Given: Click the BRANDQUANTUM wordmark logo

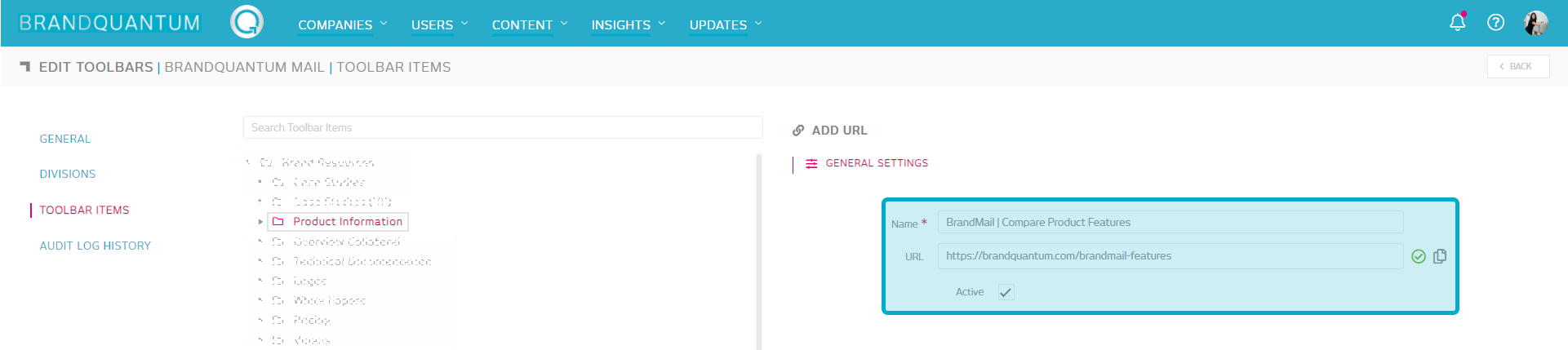Looking at the screenshot, I should tap(109, 23).
